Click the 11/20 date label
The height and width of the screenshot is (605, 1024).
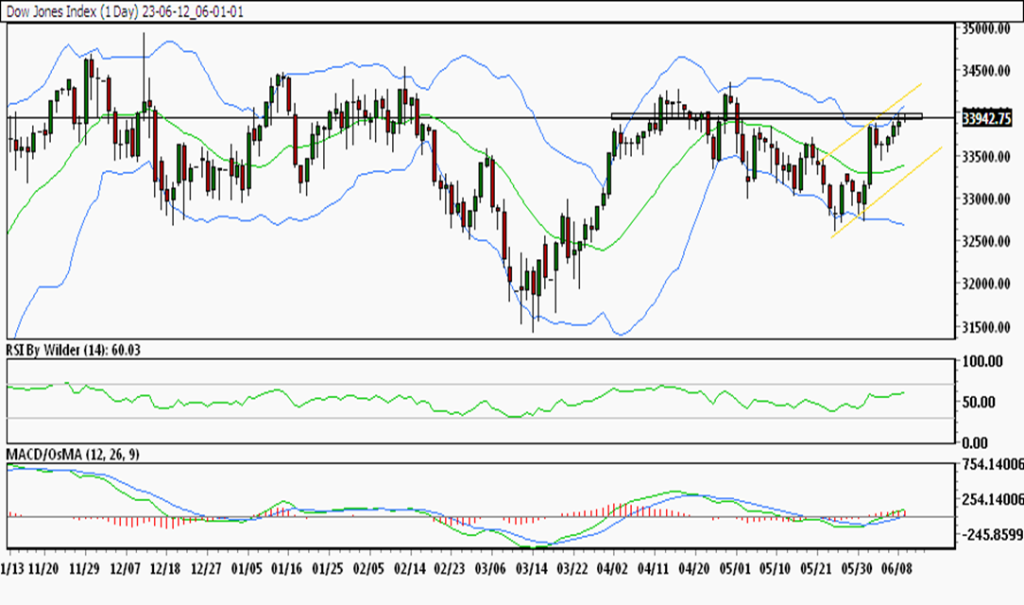click(44, 568)
